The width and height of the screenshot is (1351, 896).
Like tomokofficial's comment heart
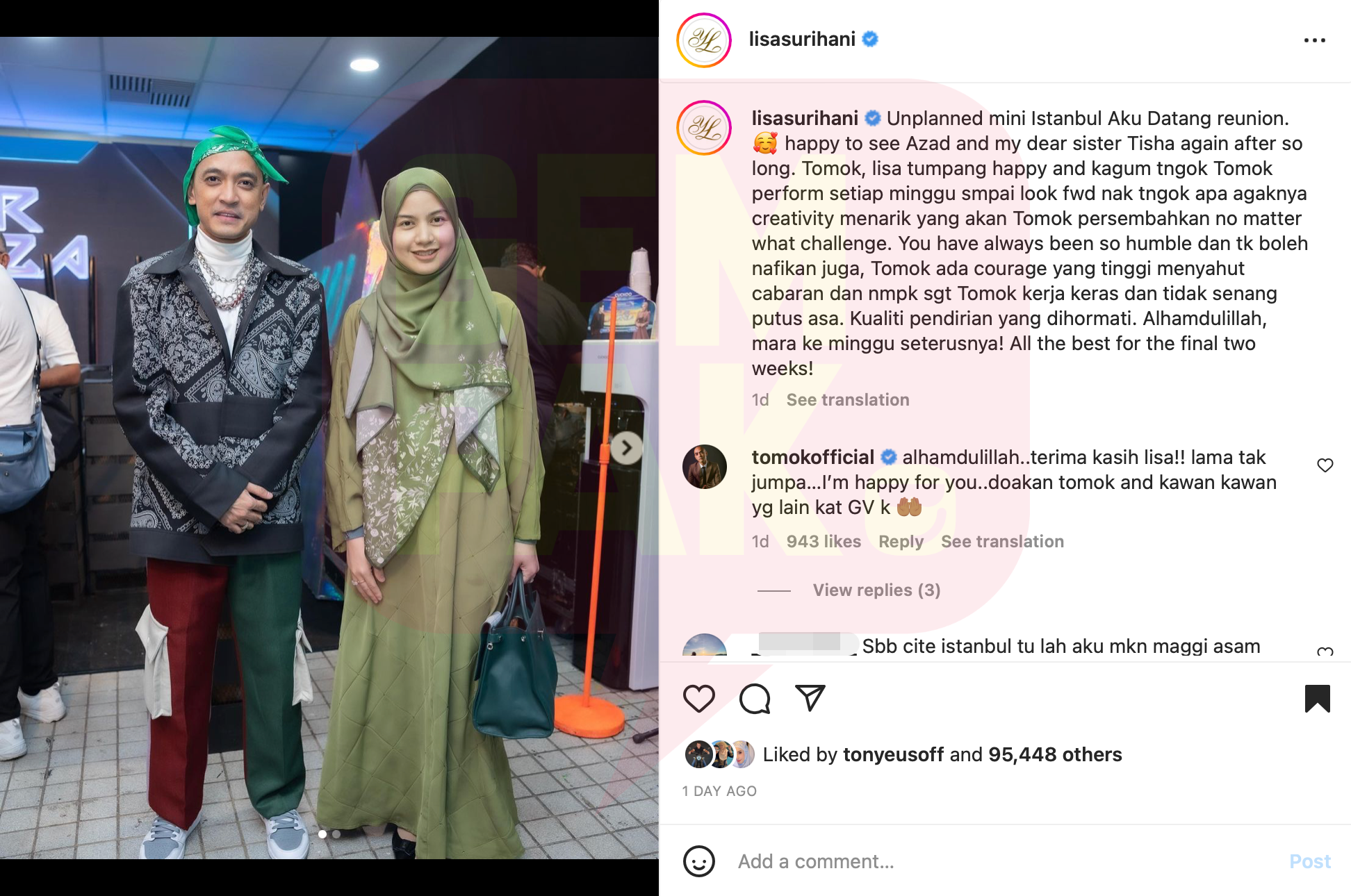[x=1325, y=465]
